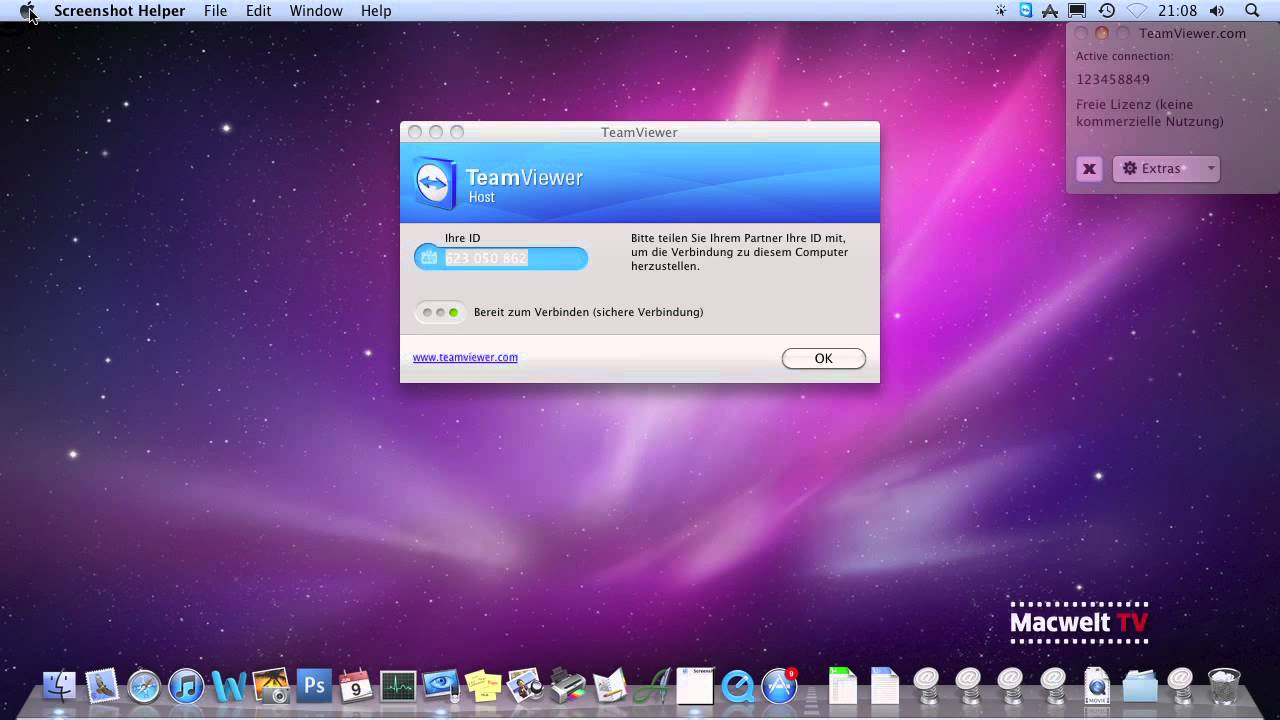Viewport: 1280px width, 720px height.
Task: Launch Preview from the Dock
Action: click(525, 686)
